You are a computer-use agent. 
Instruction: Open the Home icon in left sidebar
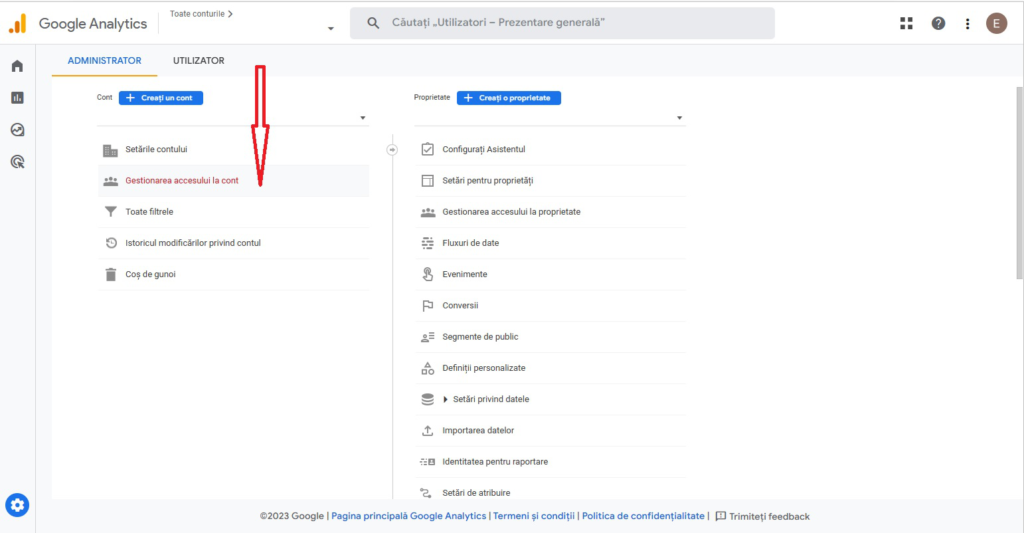click(18, 66)
